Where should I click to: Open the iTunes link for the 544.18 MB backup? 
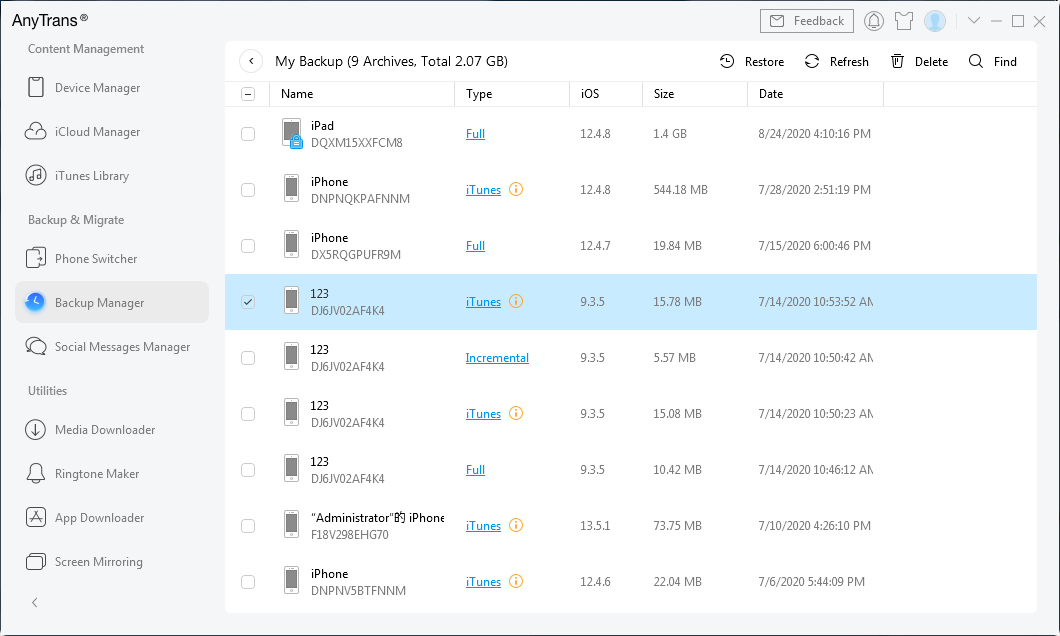483,190
